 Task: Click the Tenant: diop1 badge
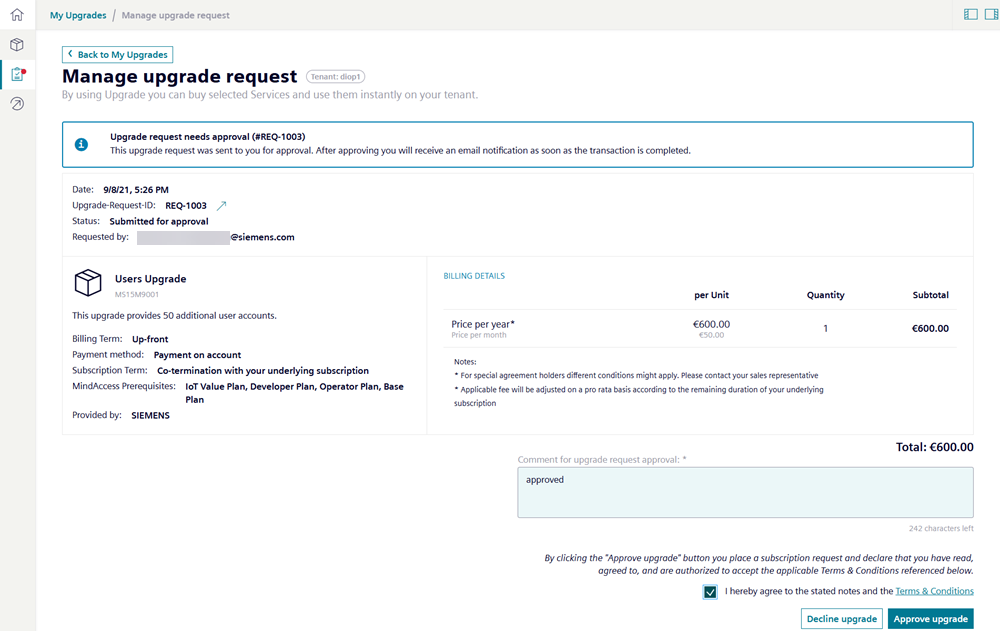pyautogui.click(x=335, y=77)
